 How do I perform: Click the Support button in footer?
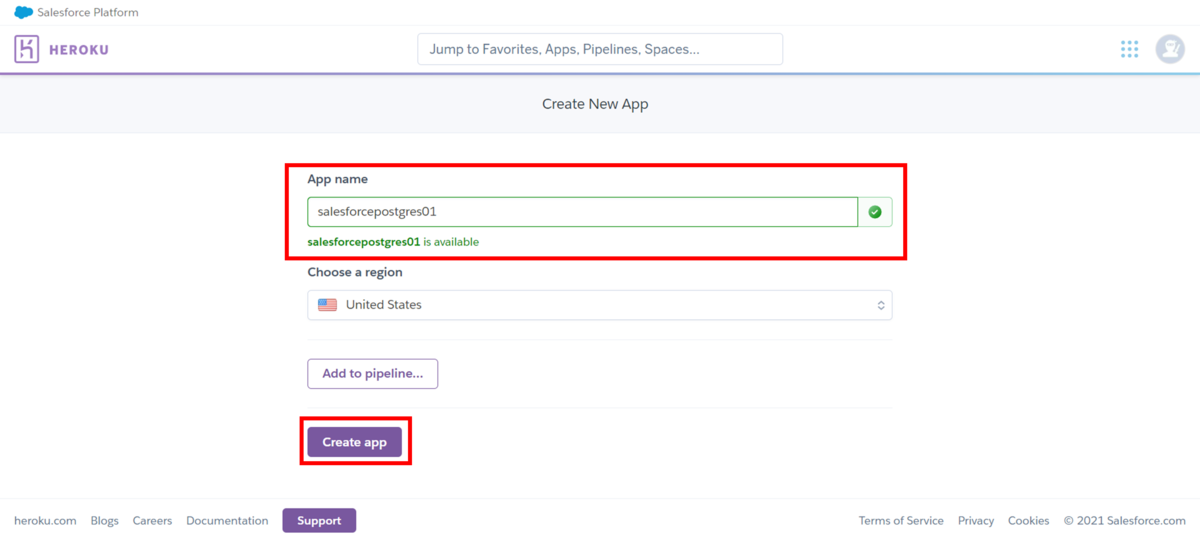tap(319, 520)
